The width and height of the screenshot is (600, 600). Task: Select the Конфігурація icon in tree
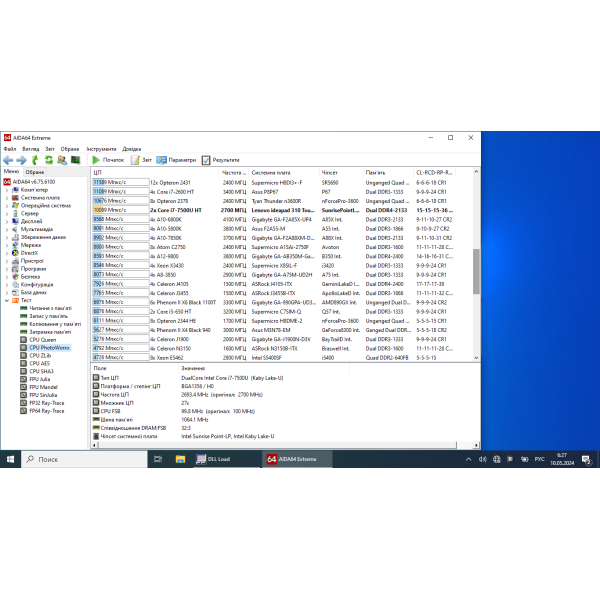pyautogui.click(x=15, y=285)
